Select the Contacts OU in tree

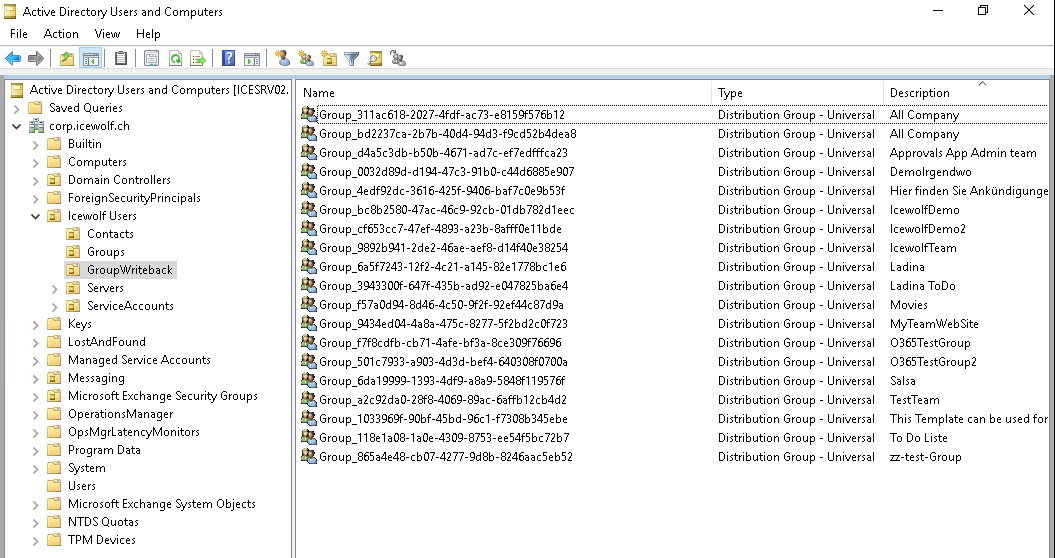point(110,234)
